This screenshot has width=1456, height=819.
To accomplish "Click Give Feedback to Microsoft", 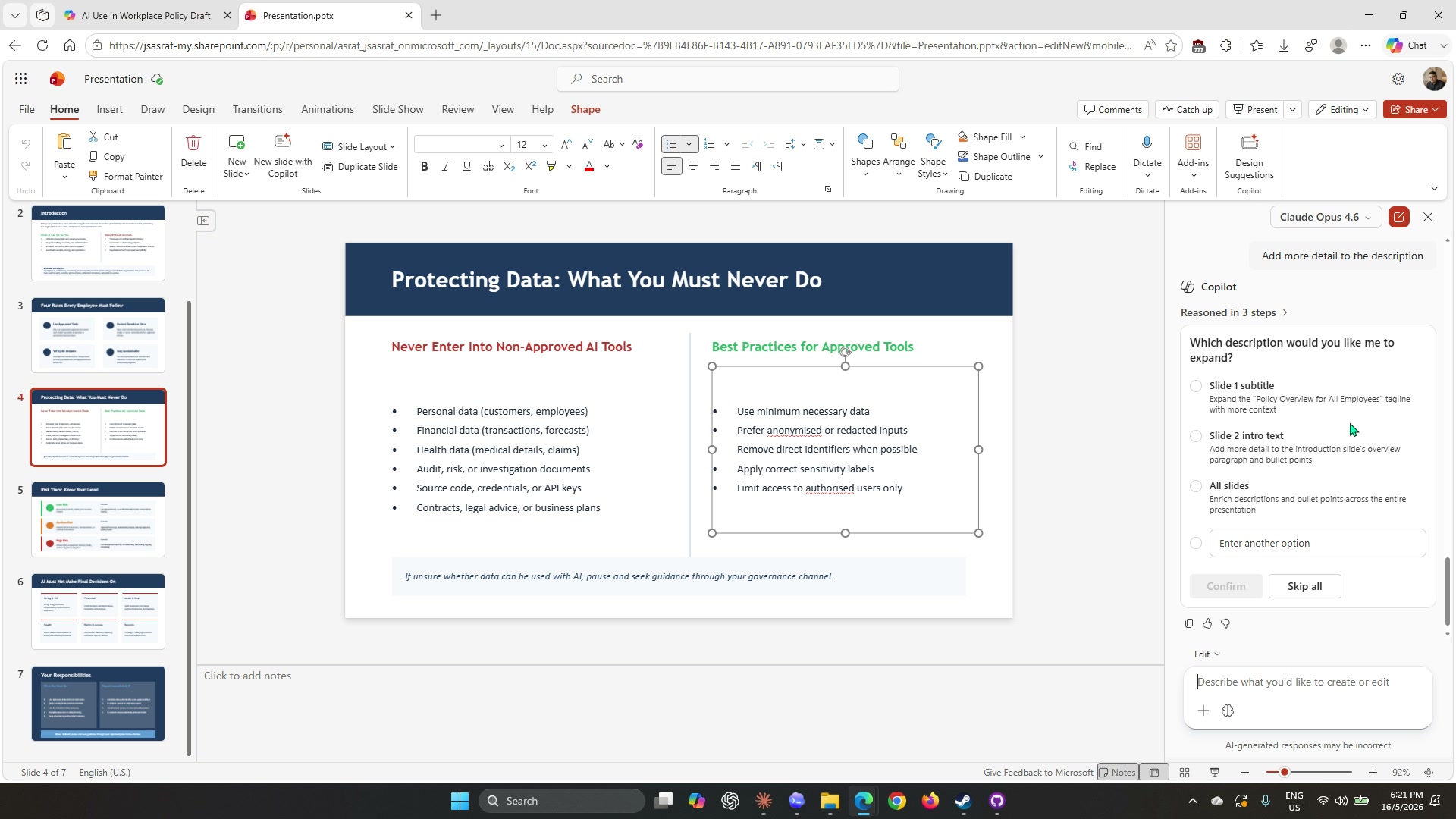I will point(1038,773).
